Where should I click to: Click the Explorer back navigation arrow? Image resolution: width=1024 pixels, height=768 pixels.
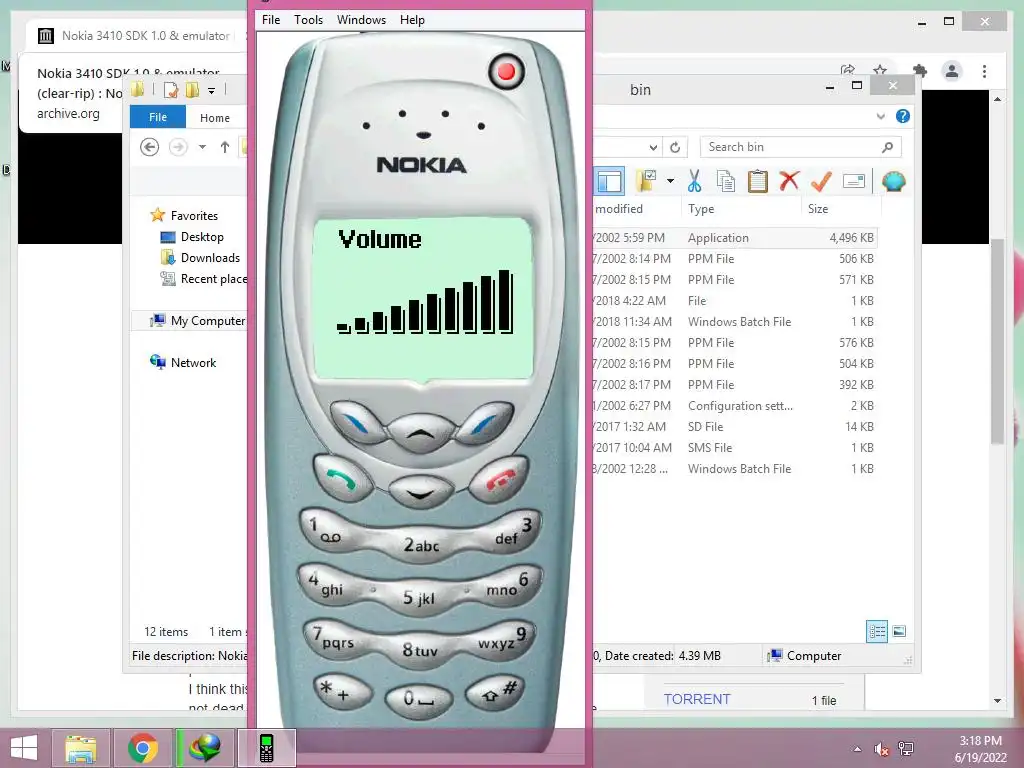click(150, 147)
